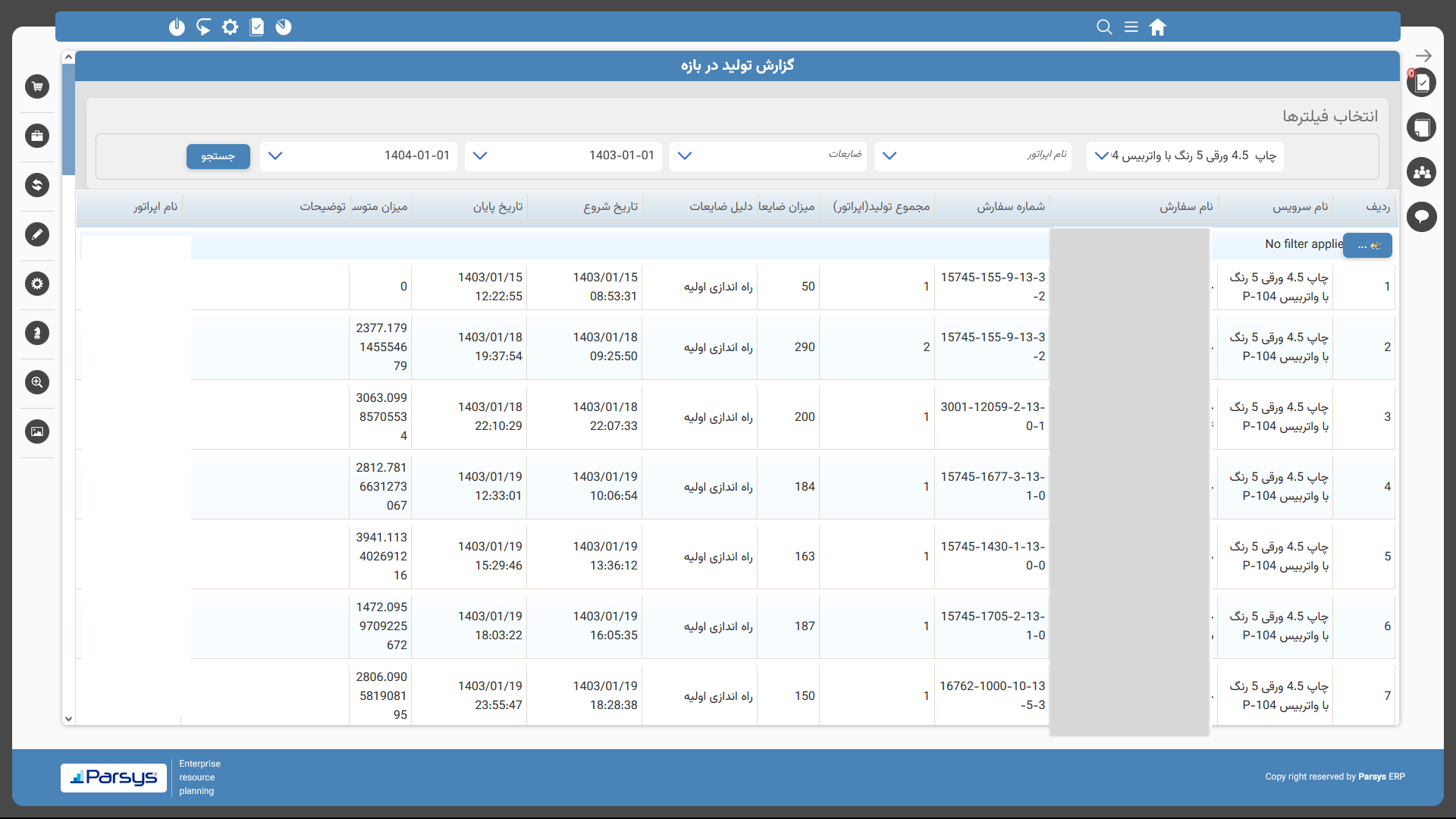This screenshot has height=819, width=1456.
Task: Click the home icon in top bar
Action: pyautogui.click(x=1157, y=27)
